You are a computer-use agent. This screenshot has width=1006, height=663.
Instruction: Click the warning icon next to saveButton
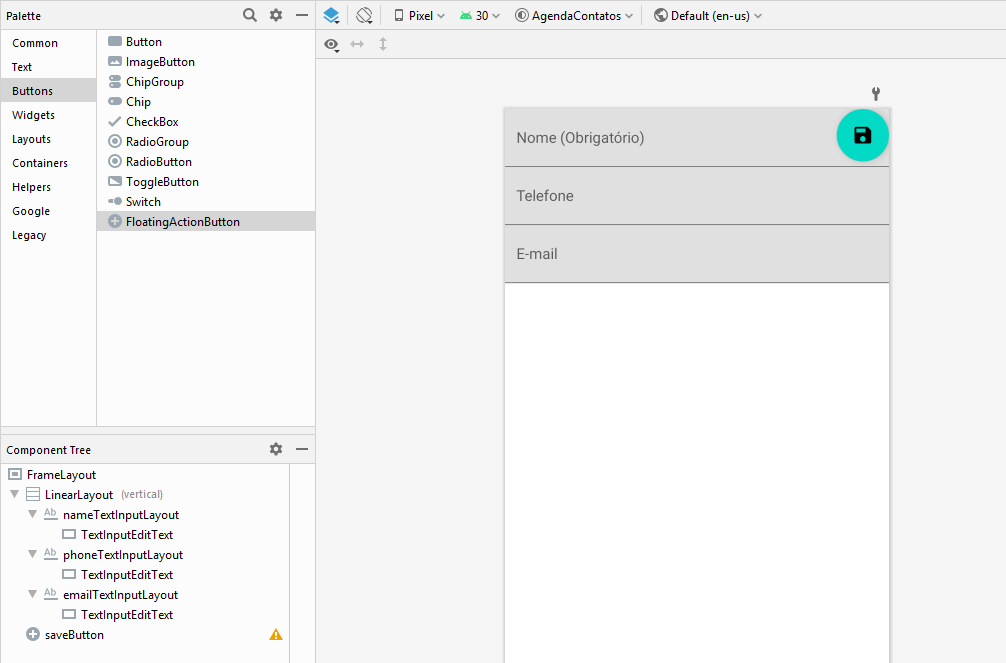pos(276,635)
